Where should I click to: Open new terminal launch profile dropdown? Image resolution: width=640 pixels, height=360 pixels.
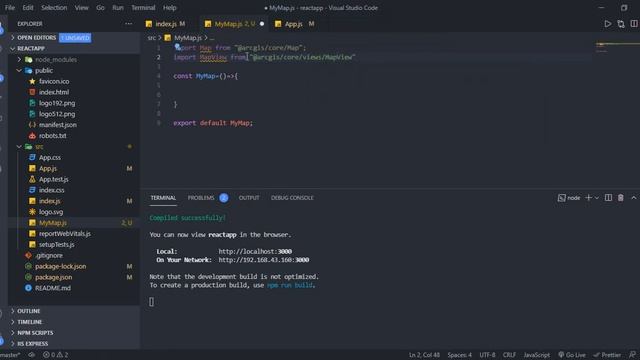coord(597,198)
